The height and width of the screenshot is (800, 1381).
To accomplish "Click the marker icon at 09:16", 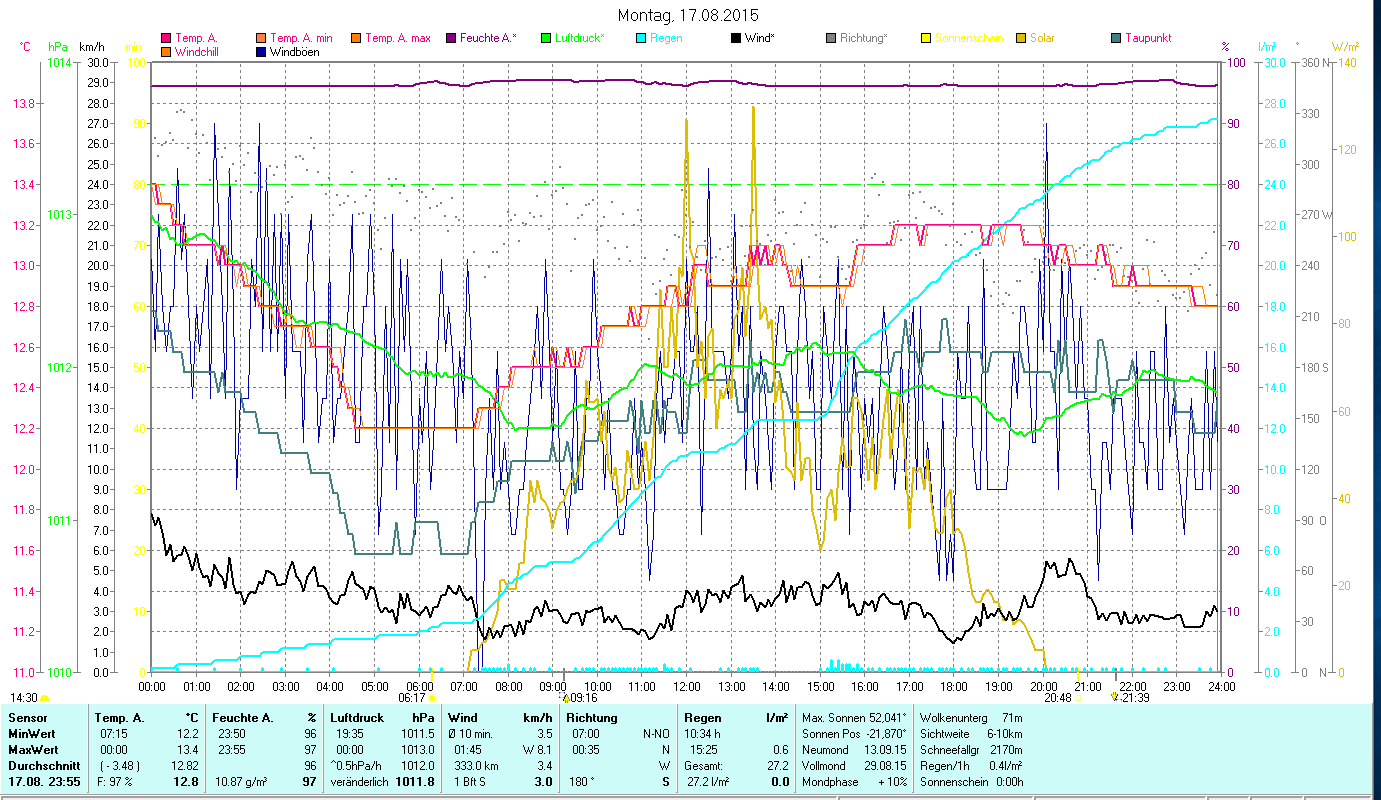I will [565, 698].
